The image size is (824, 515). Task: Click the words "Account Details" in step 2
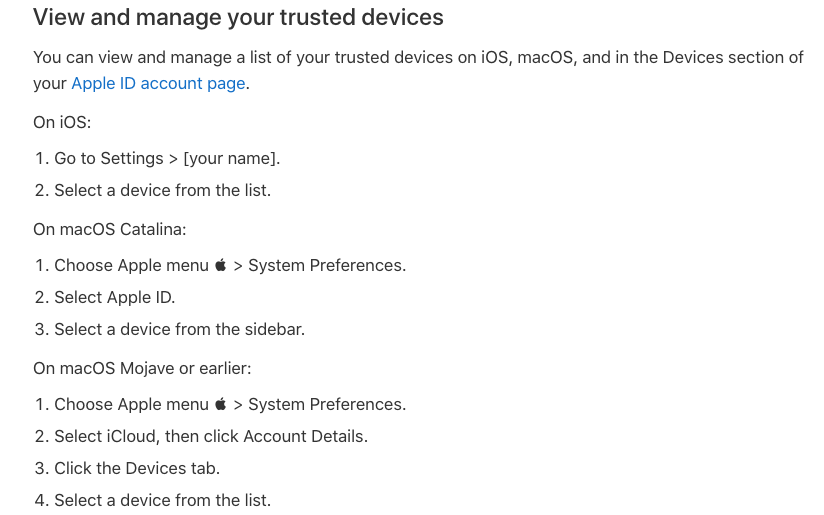303,436
